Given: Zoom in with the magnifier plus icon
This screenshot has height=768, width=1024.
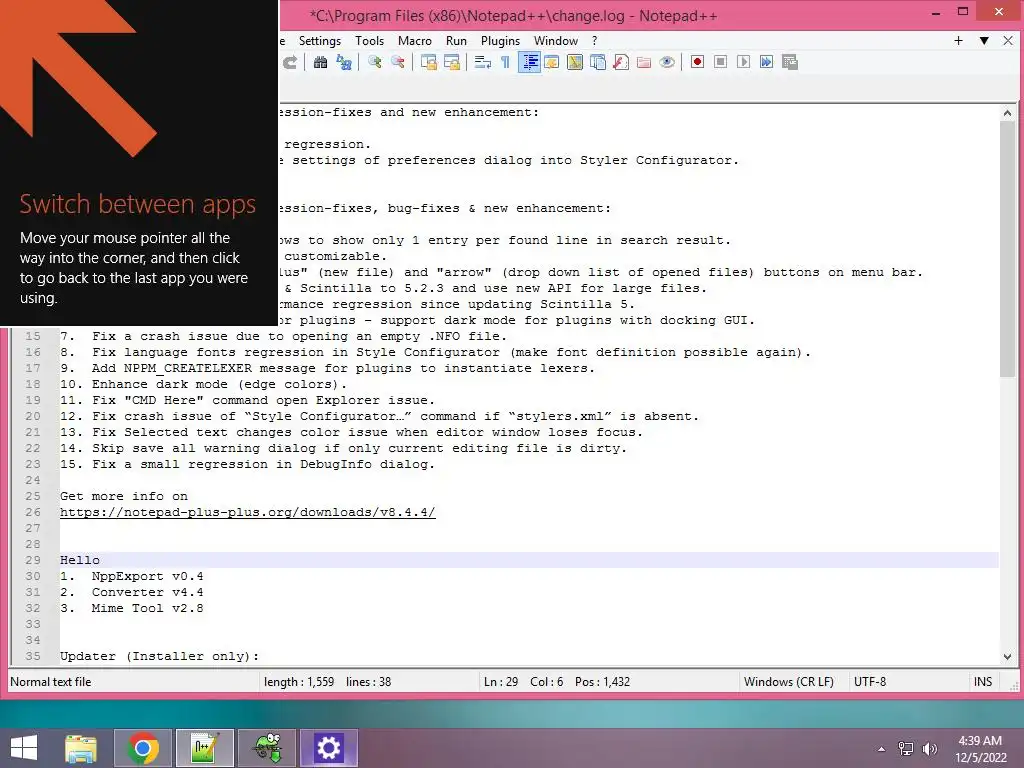Looking at the screenshot, I should click(374, 62).
